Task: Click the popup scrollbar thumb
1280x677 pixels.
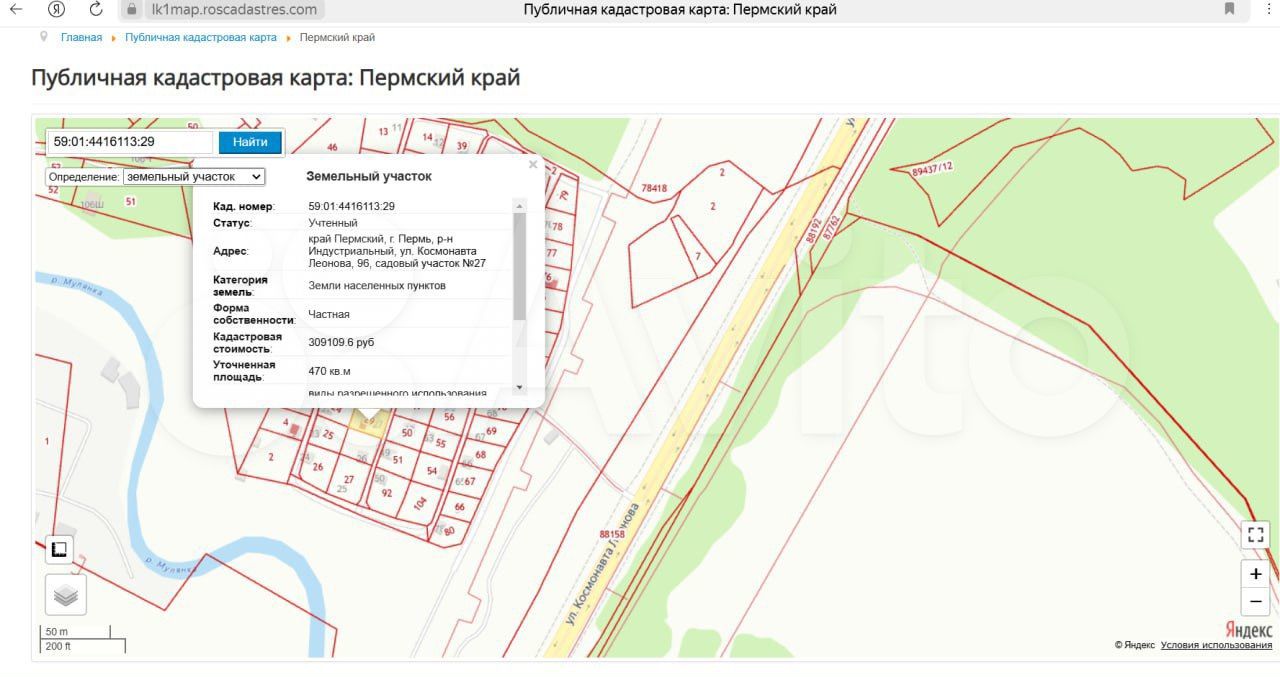Action: pyautogui.click(x=519, y=266)
